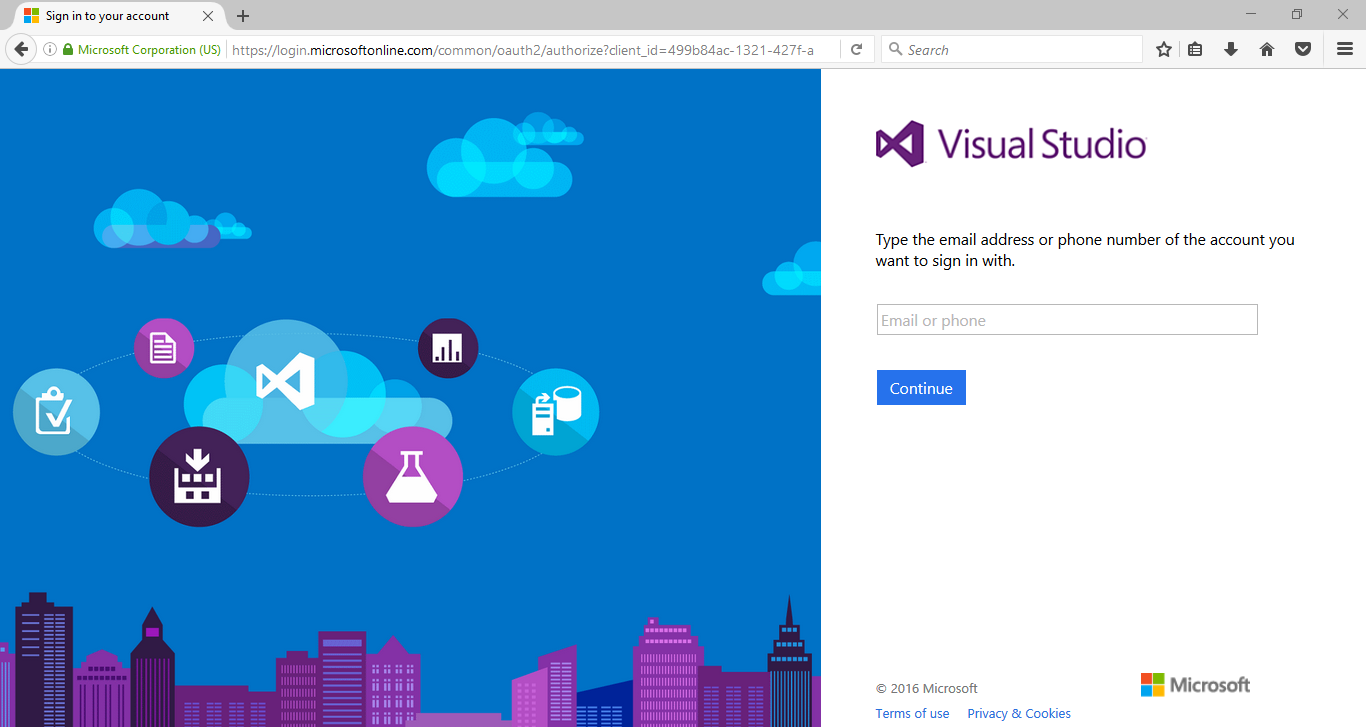1366x727 pixels.
Task: Click the © 2016 Microsoft text
Action: pyautogui.click(x=927, y=688)
